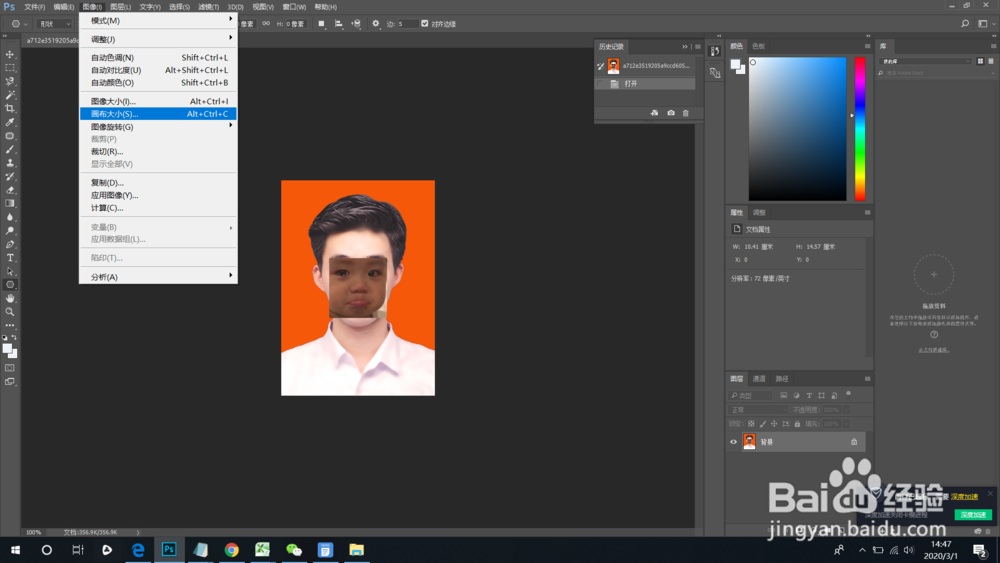Select the Move tool in the toolbar

[10, 54]
